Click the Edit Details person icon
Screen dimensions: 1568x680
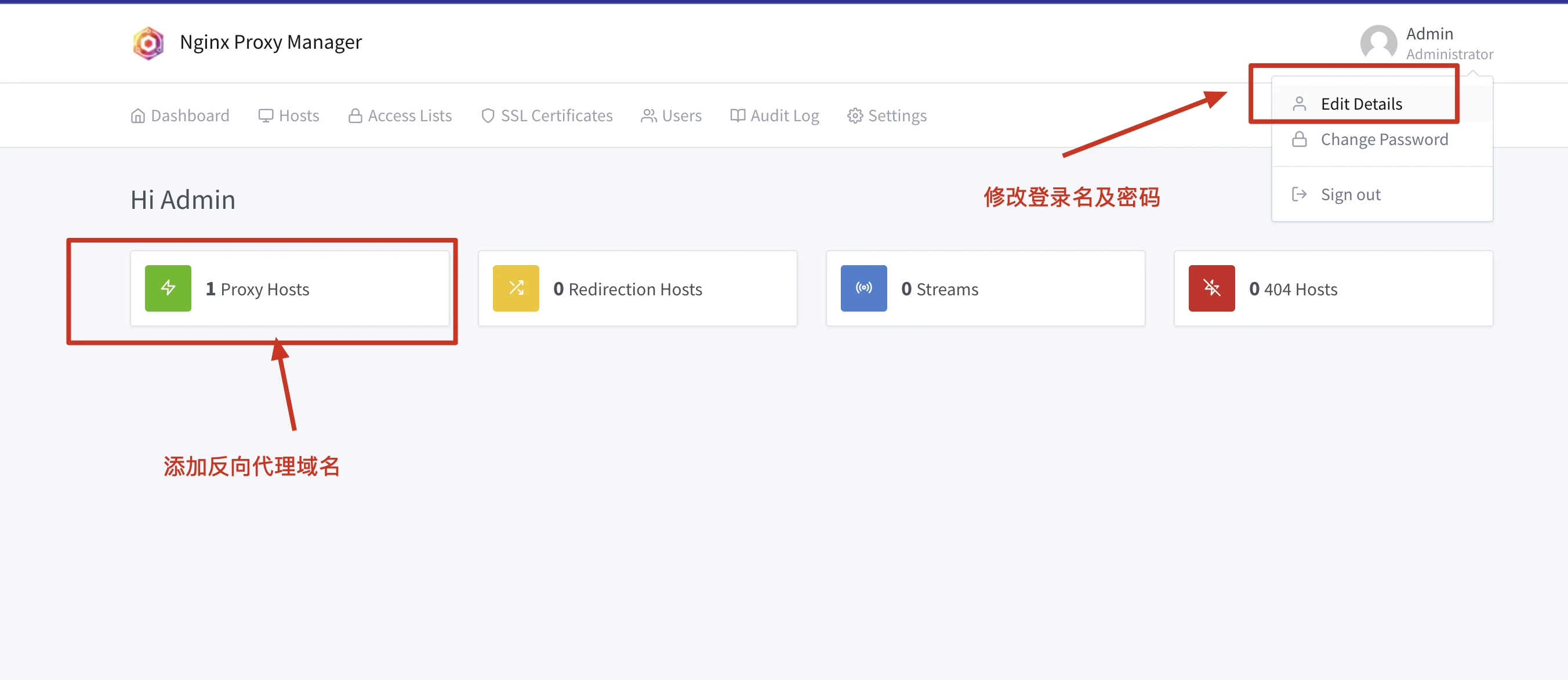[x=1299, y=104]
